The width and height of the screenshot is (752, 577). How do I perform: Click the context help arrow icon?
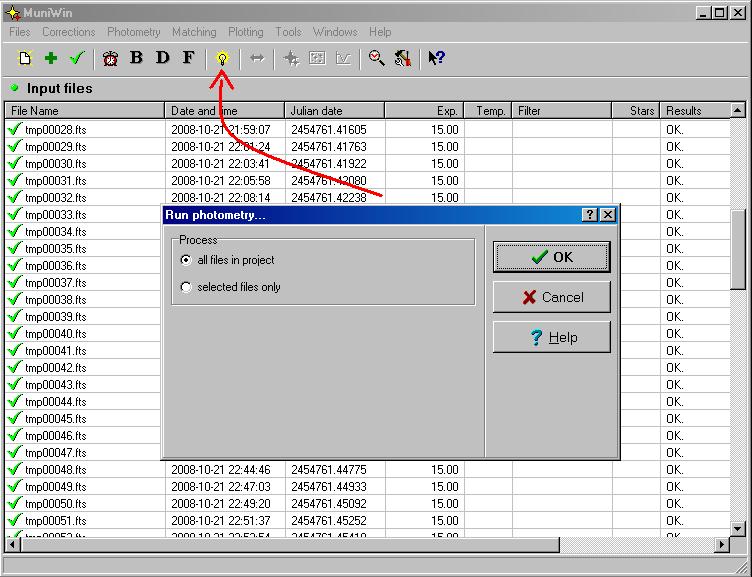click(x=435, y=58)
